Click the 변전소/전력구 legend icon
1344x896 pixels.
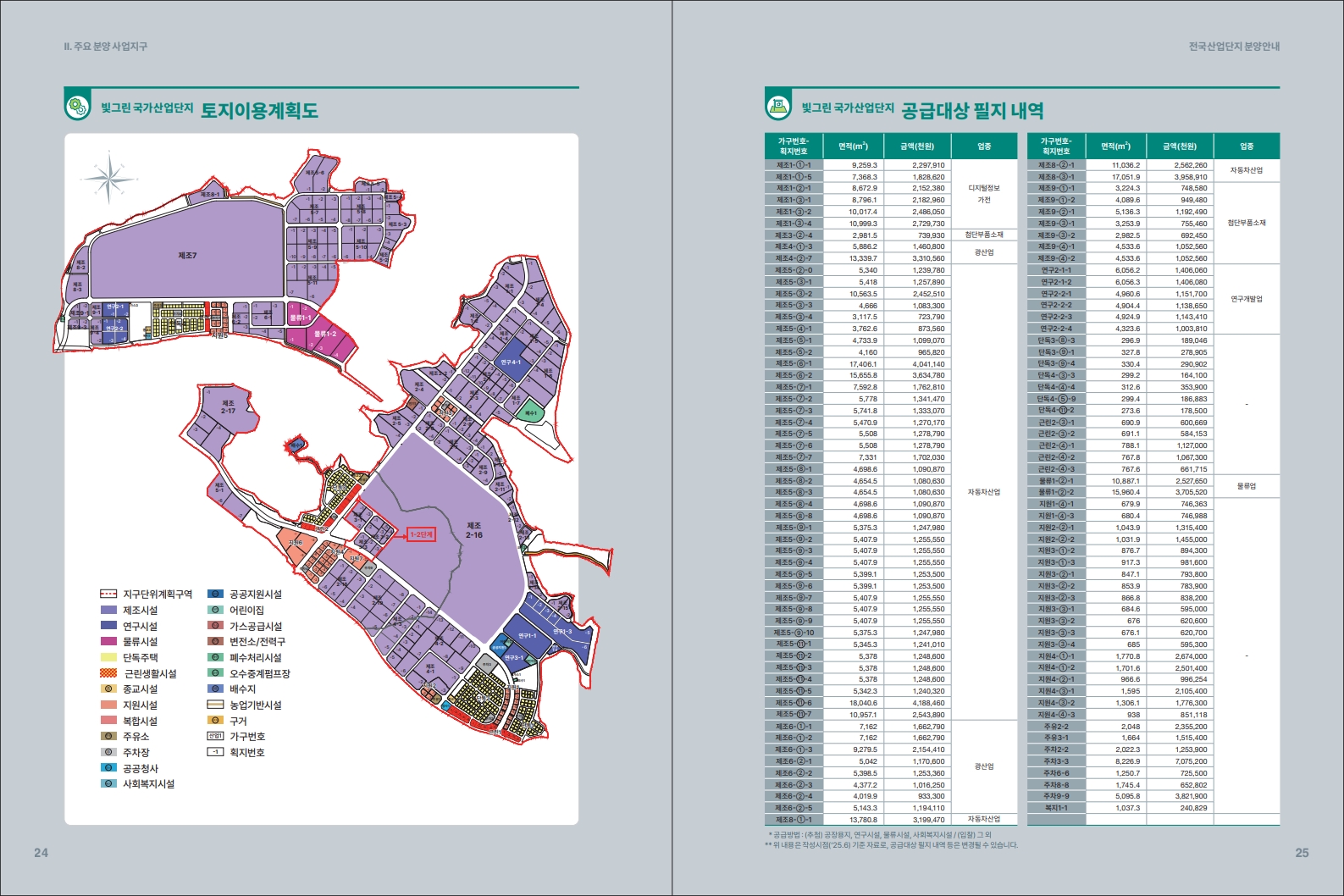(x=215, y=642)
